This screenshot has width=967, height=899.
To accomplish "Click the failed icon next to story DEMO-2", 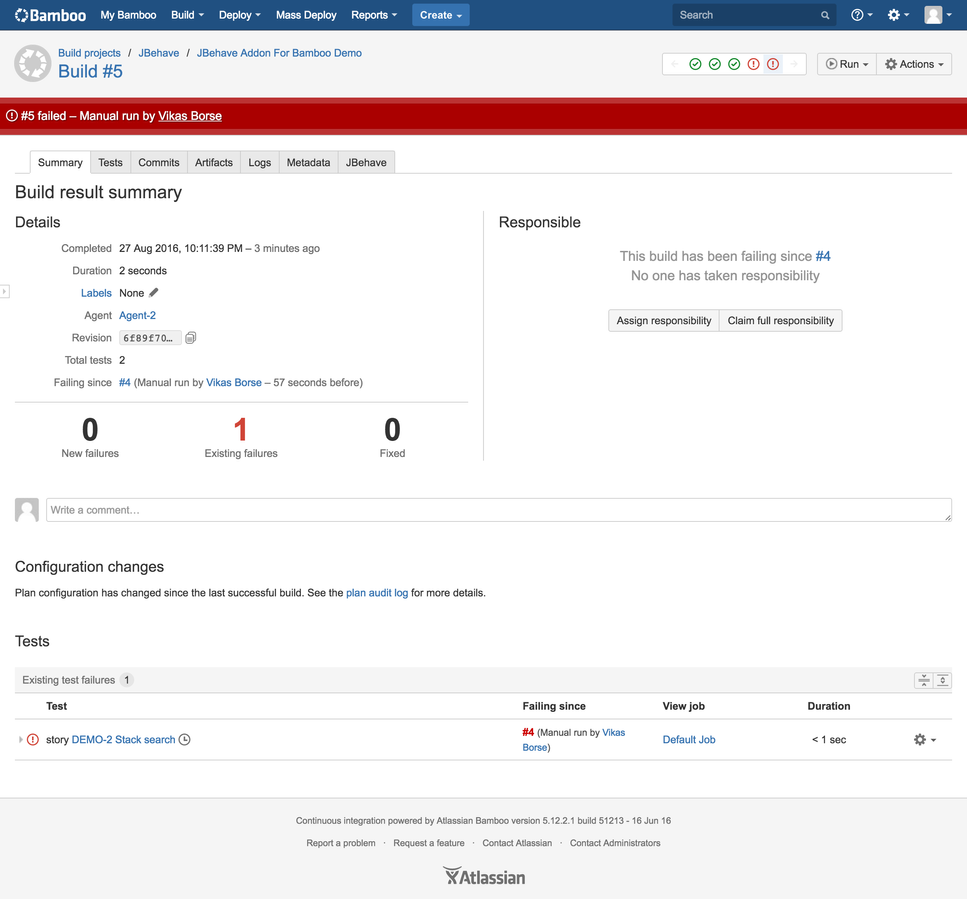I will click(33, 739).
